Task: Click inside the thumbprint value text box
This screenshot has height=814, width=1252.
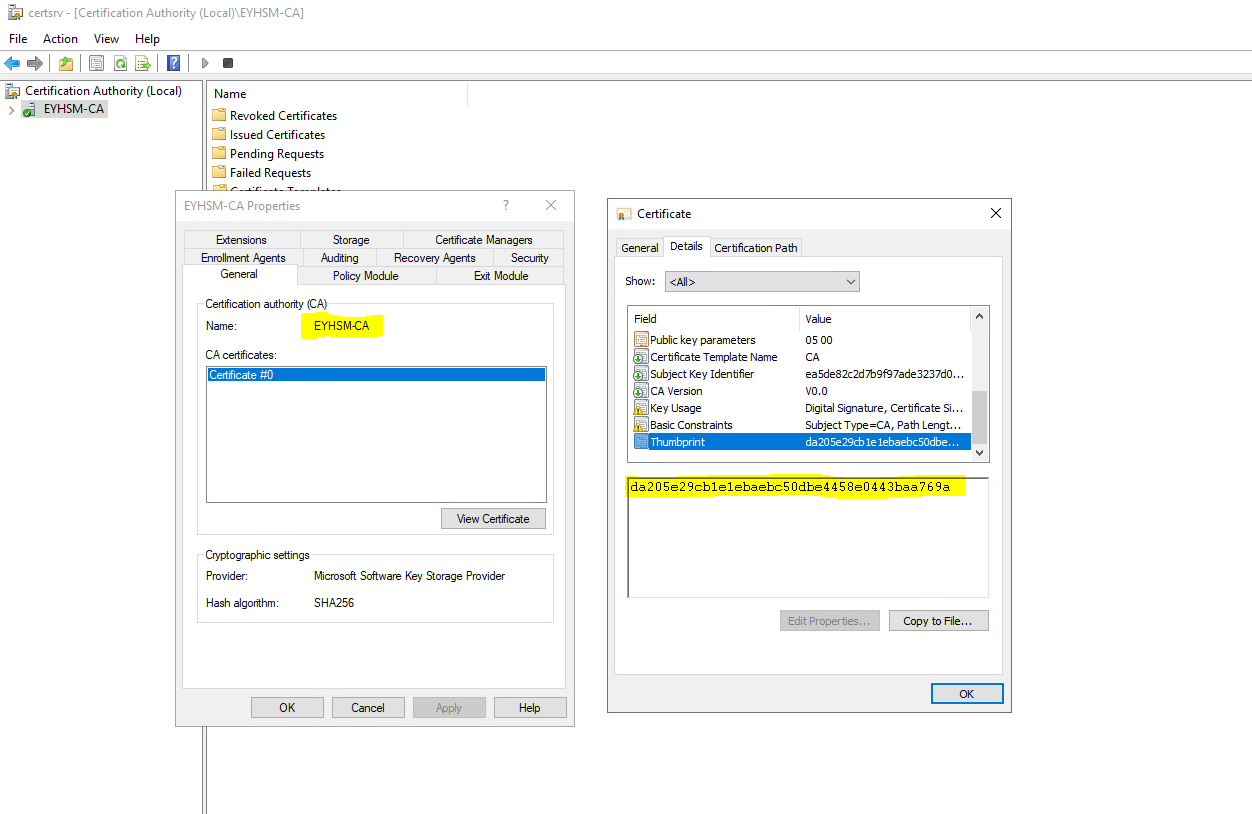Action: click(x=808, y=537)
